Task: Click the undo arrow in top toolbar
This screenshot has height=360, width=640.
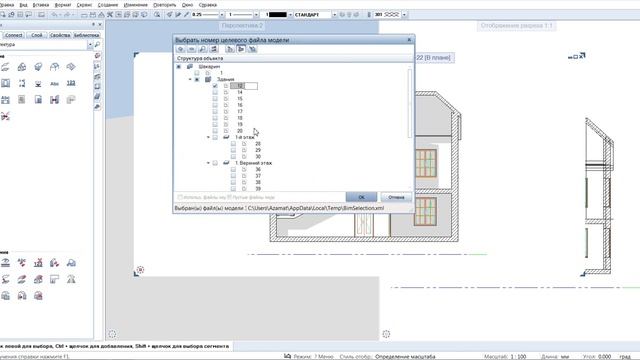Action: tap(54, 15)
